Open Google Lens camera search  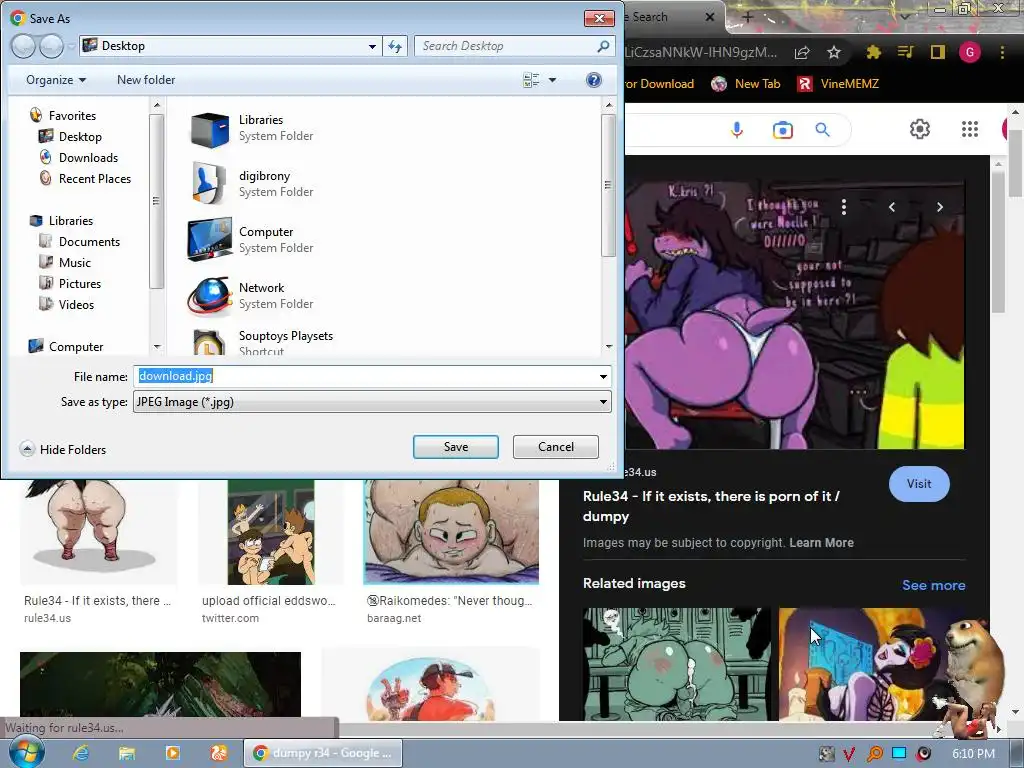(782, 130)
